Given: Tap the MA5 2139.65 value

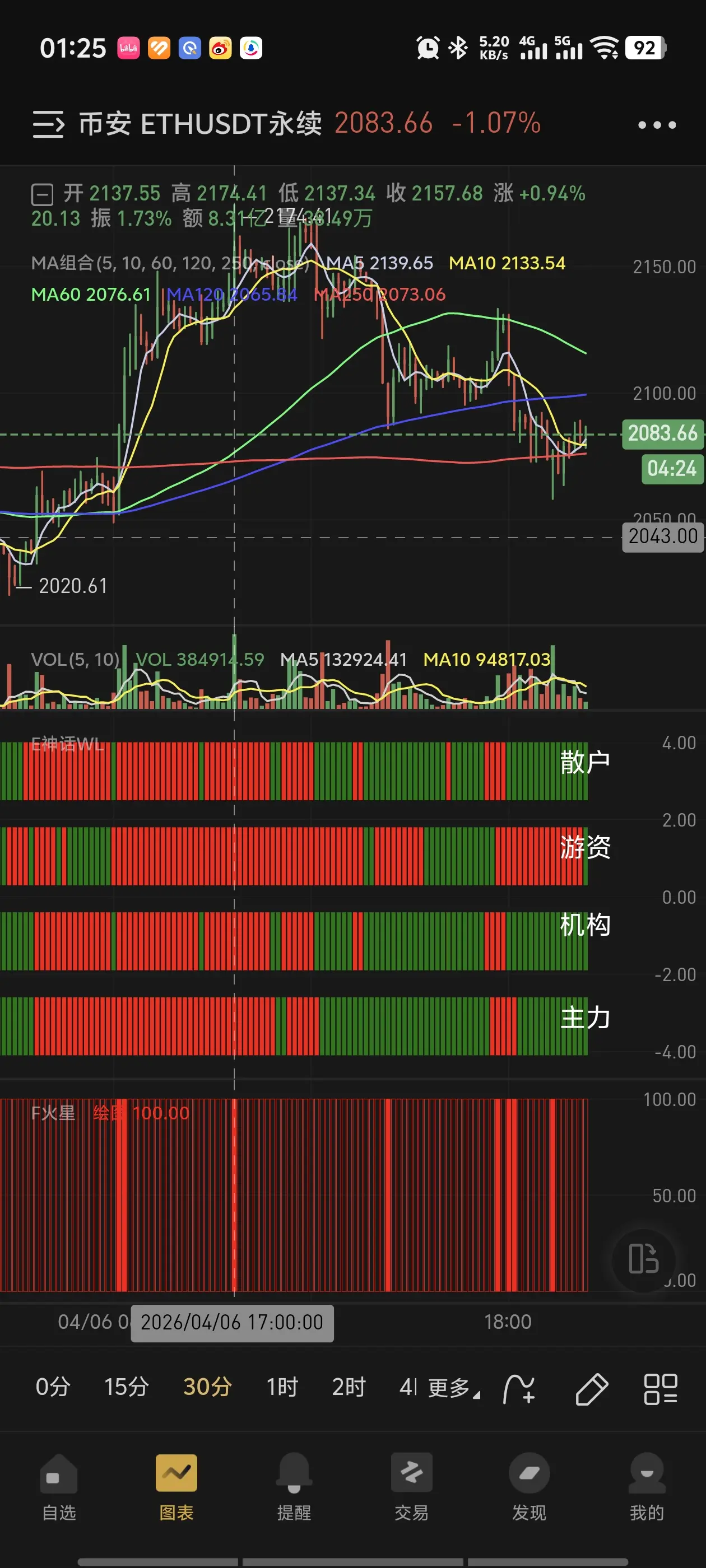Looking at the screenshot, I should pos(379,263).
